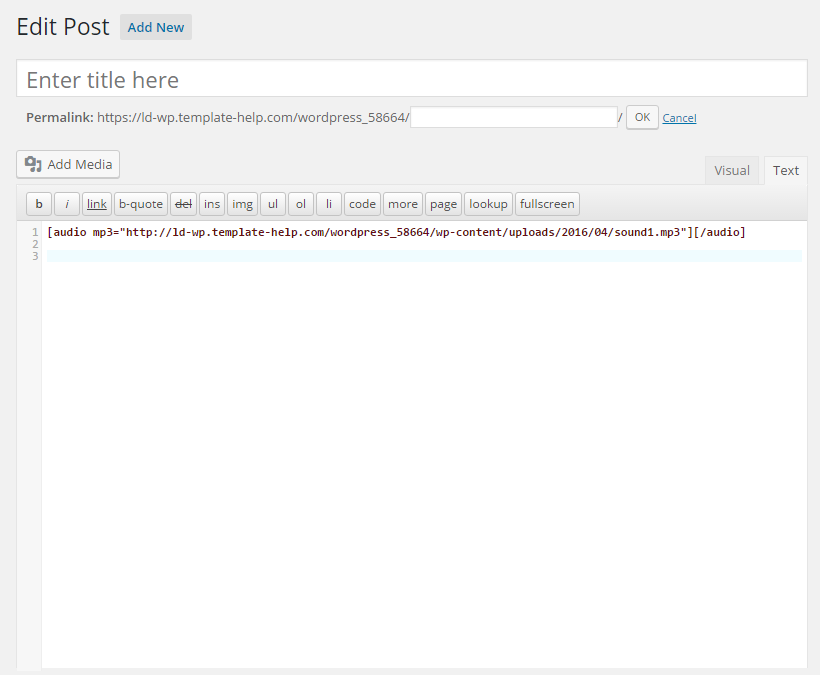This screenshot has height=675, width=820.
Task: Insert page break with page button
Action: click(x=443, y=204)
